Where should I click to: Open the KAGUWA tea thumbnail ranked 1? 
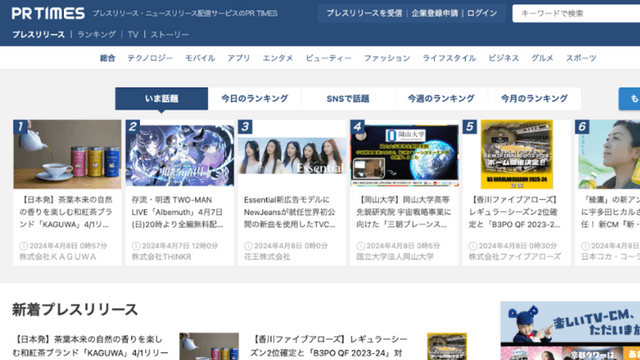click(67, 154)
